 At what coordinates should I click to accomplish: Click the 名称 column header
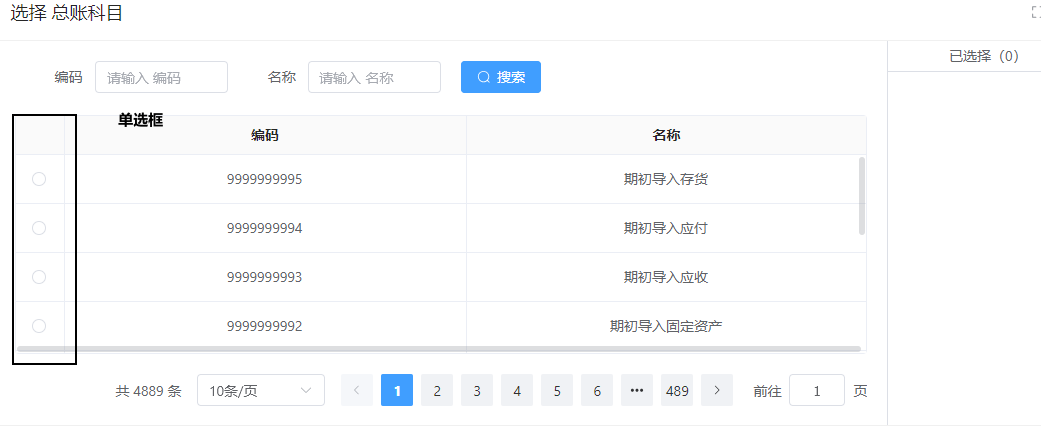tap(666, 135)
